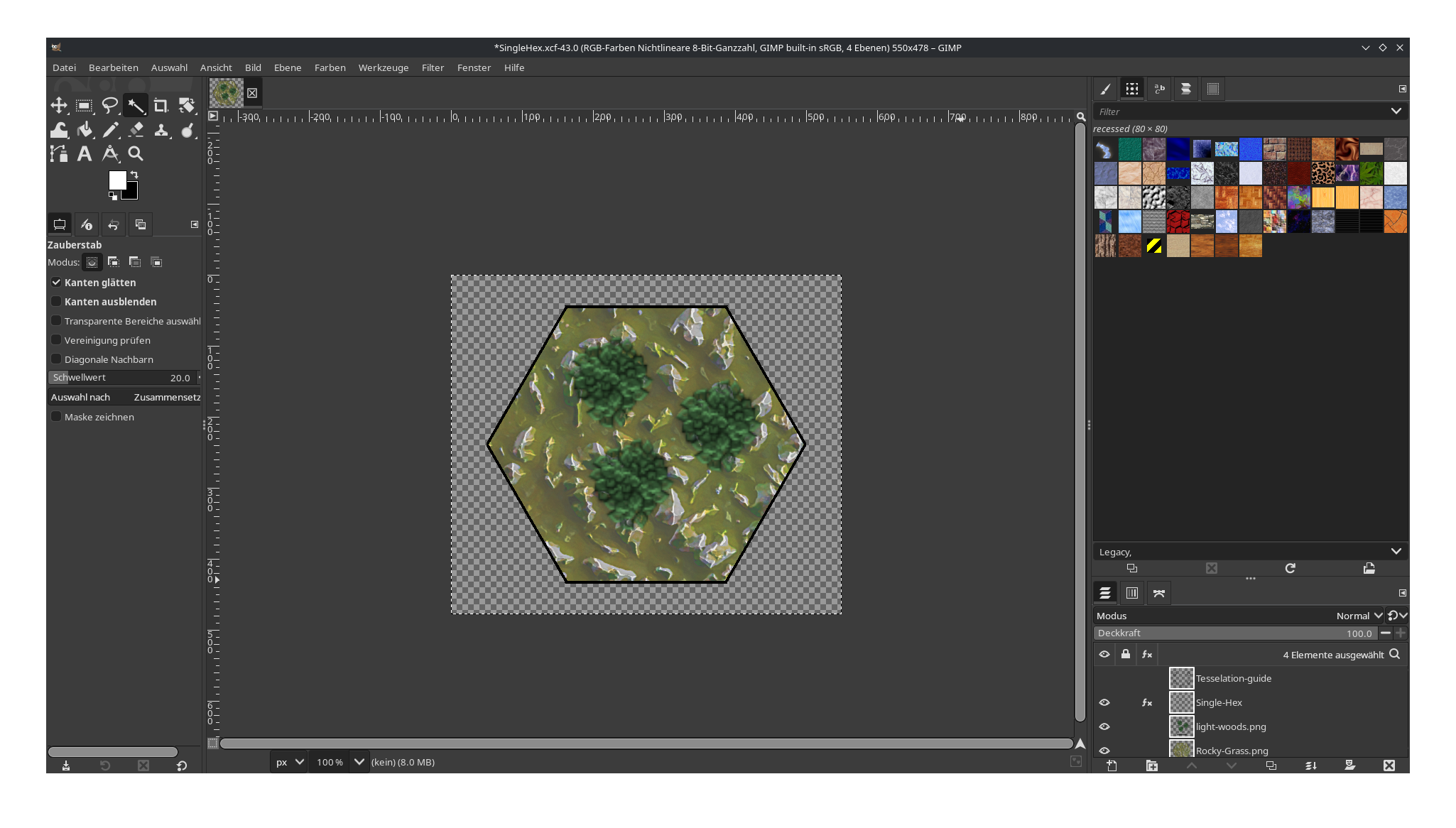Image resolution: width=1456 pixels, height=828 pixels.
Task: Select the Zoom magnifier tool
Action: [x=136, y=153]
